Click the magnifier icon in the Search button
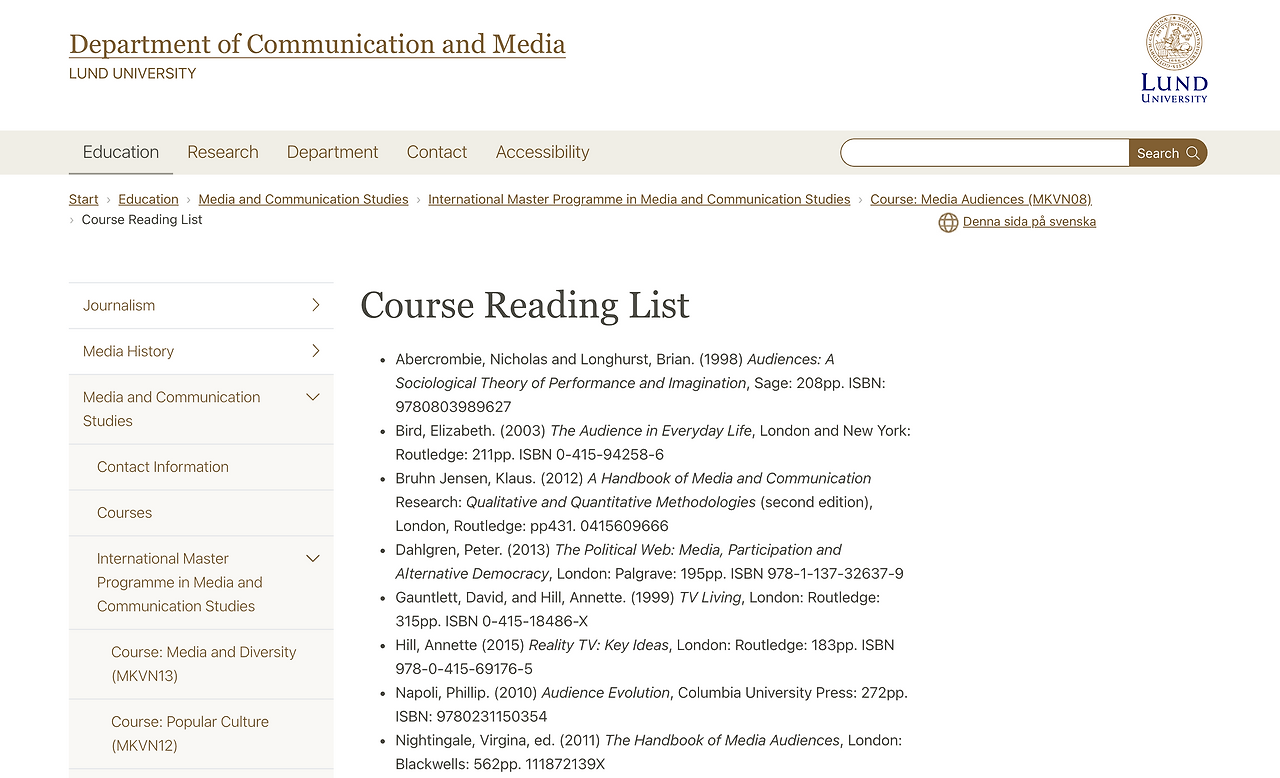Viewport: 1280px width, 778px height. click(1193, 153)
